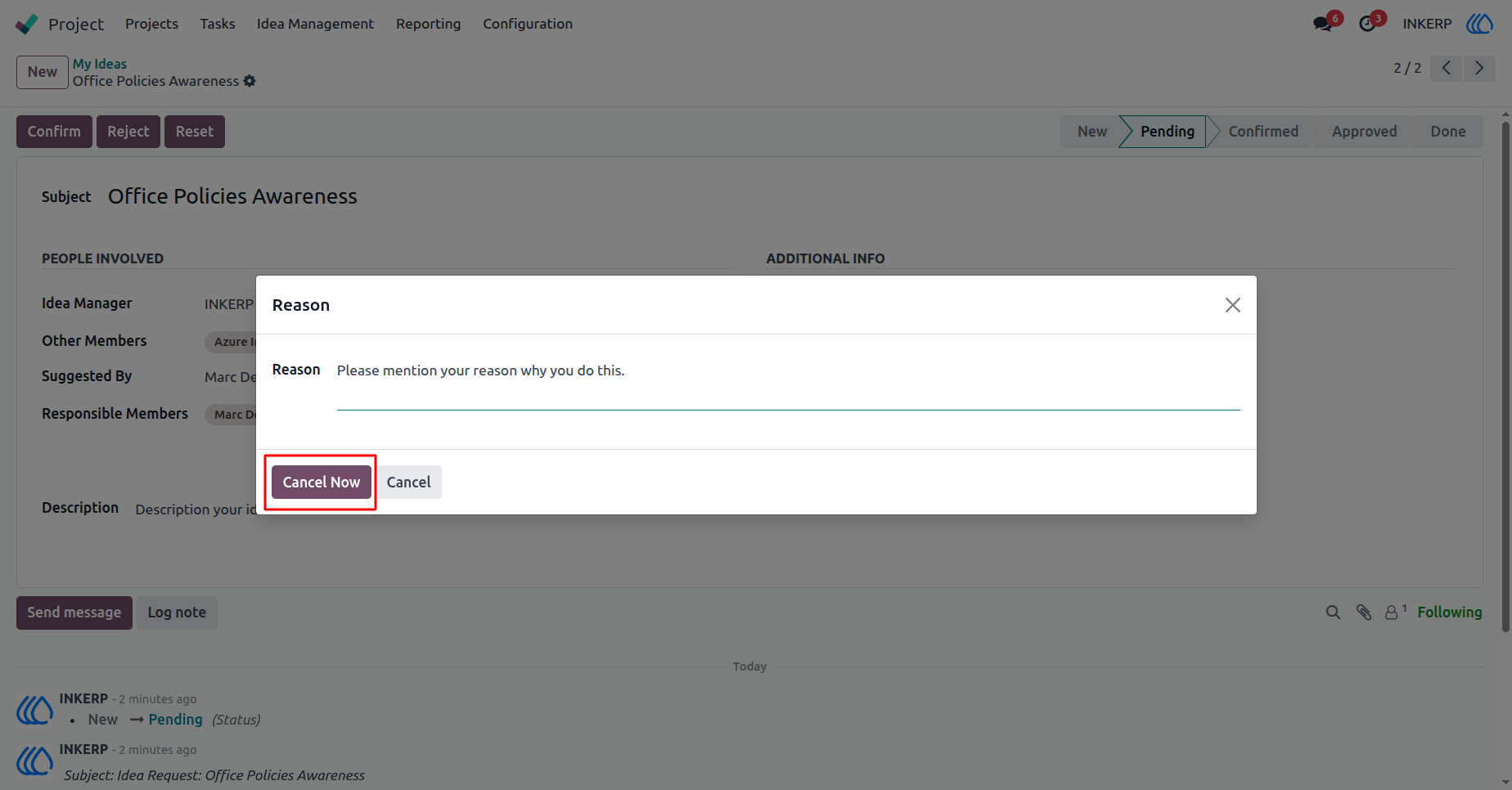Viewport: 1512px width, 790px height.
Task: Click the Office Policies Awareness breadcrumb title
Action: pyautogui.click(x=155, y=81)
